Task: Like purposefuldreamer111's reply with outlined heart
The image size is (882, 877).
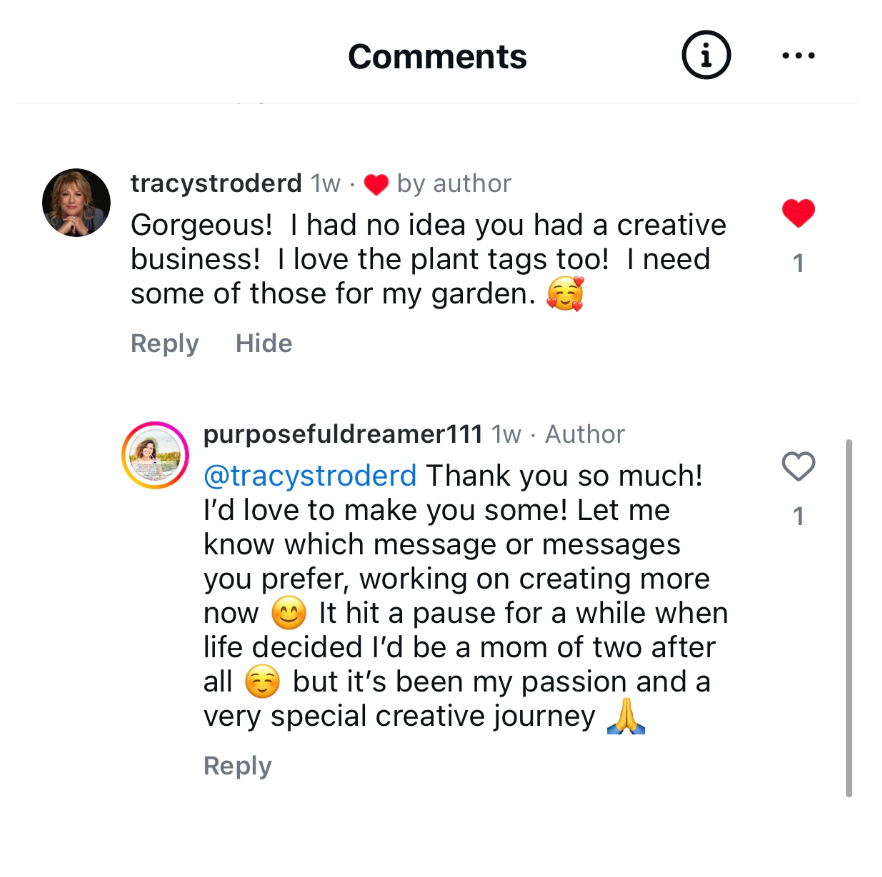Action: click(x=798, y=466)
